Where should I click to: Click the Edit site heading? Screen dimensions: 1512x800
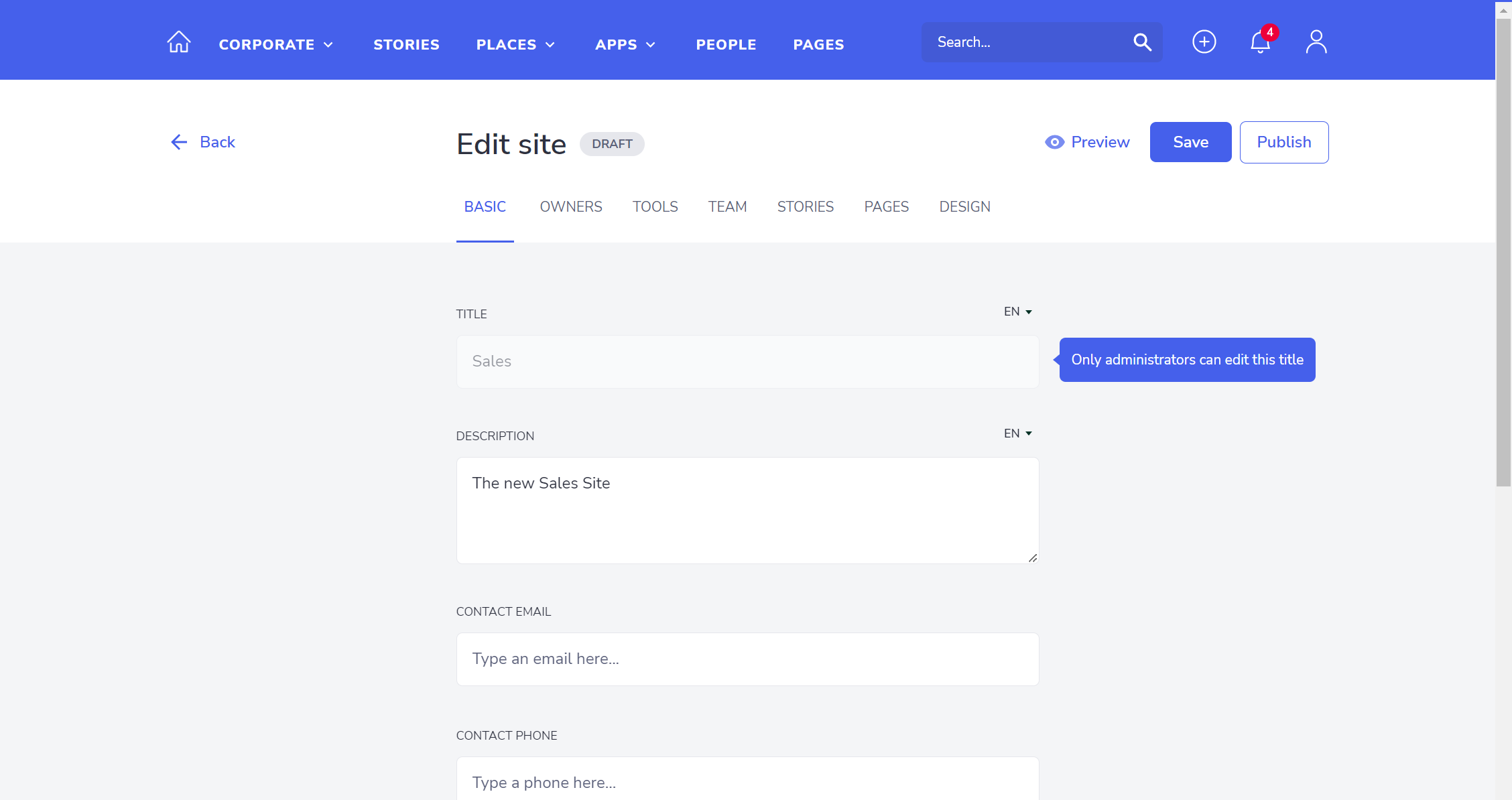[x=511, y=144]
